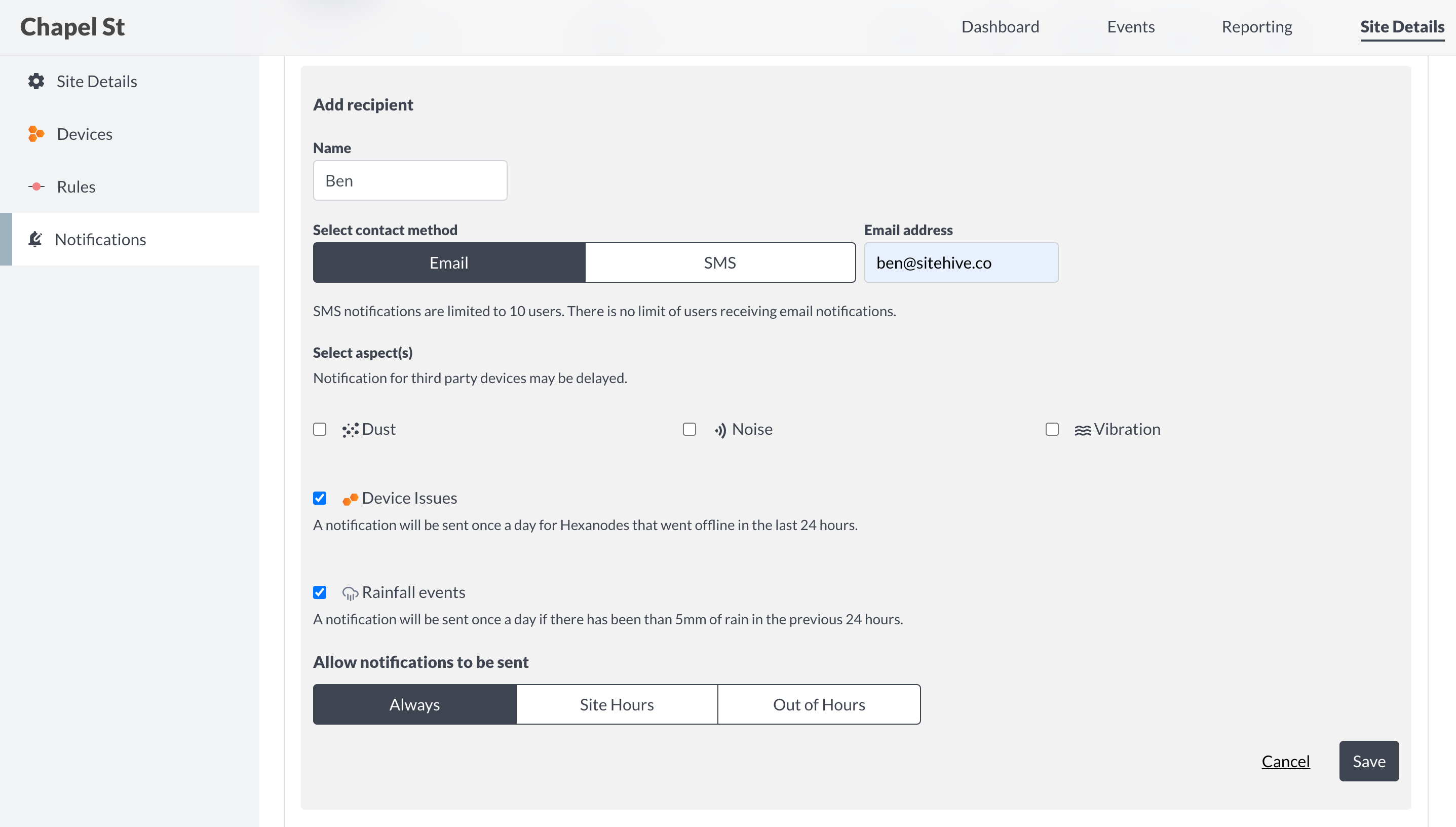Click the Chapel St site title
Screen dimensions: 1456x827
pyautogui.click(x=72, y=27)
